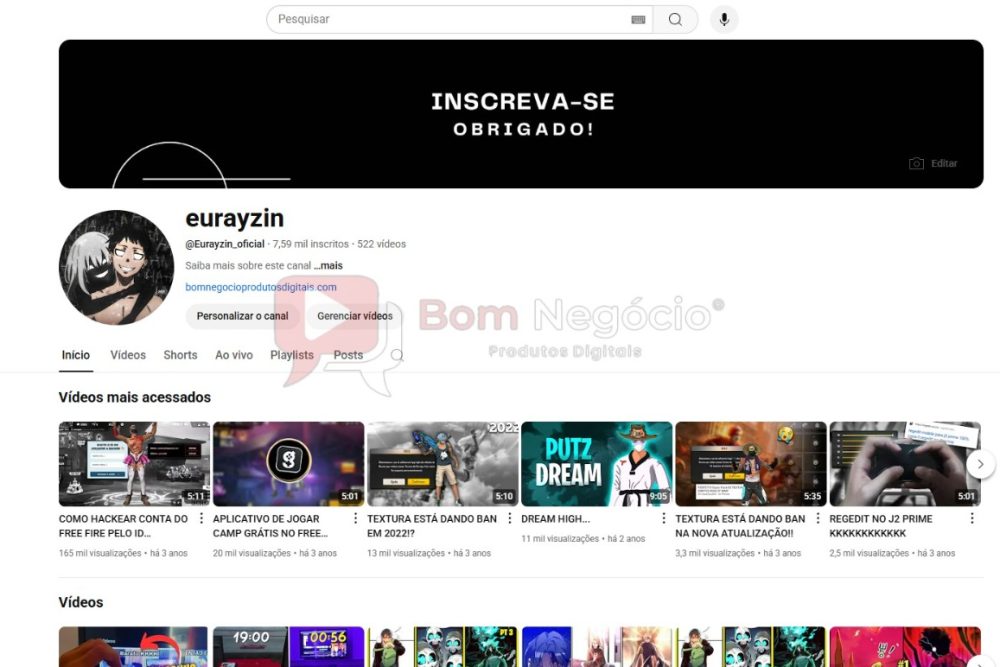Click the 165 mil visualizações text
1000x667 pixels.
point(100,553)
